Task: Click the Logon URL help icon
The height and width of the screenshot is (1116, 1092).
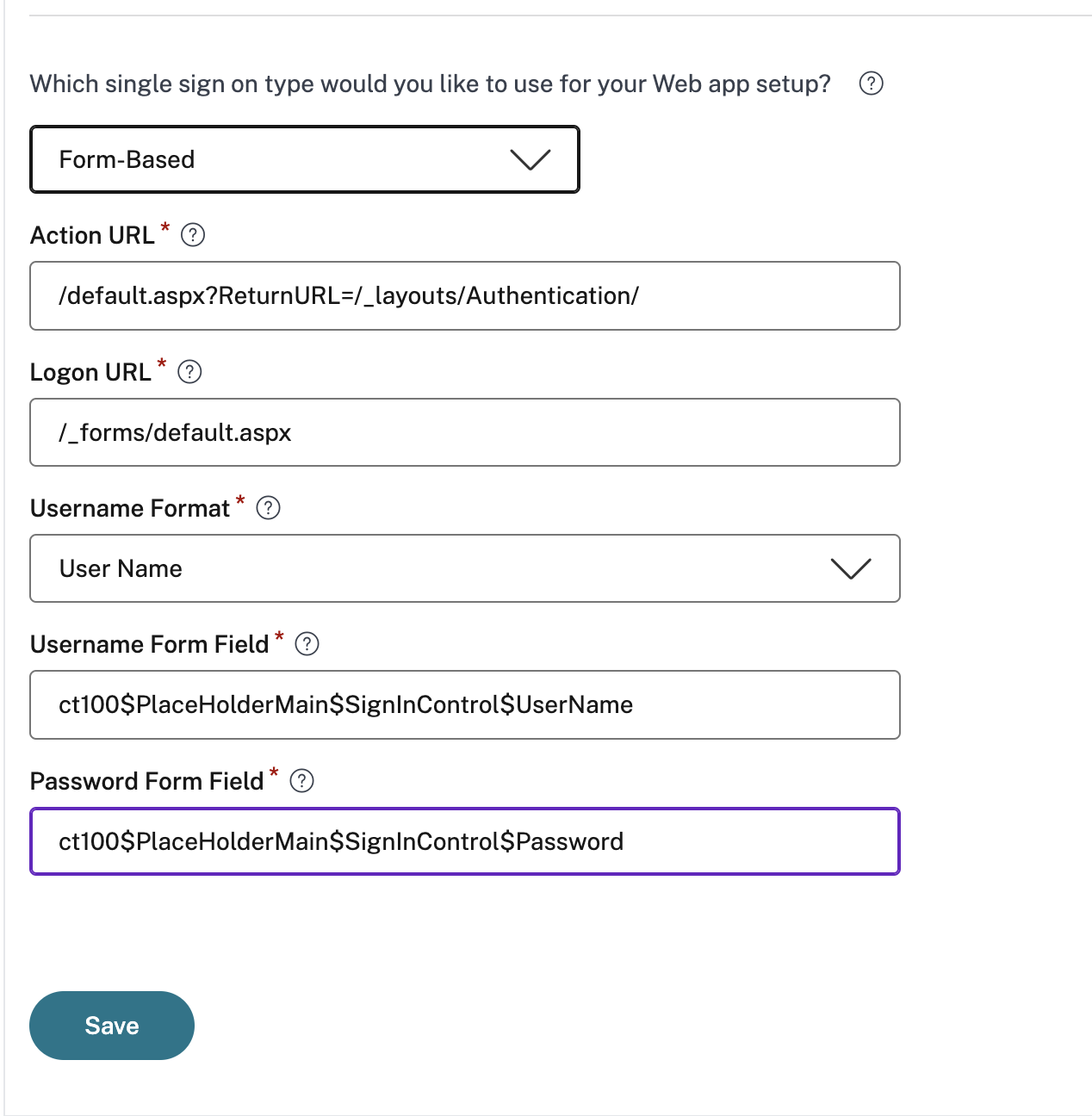Action: click(x=189, y=372)
